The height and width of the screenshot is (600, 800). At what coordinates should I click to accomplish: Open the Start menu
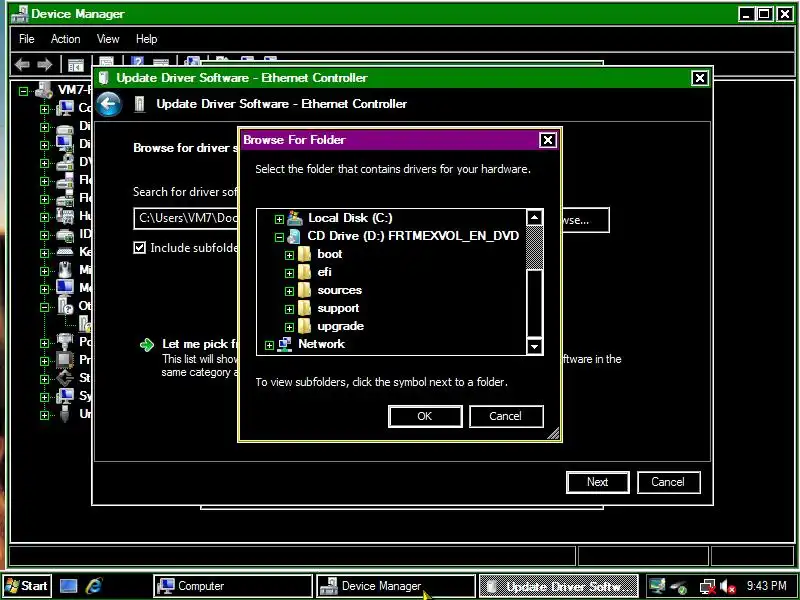pos(27,586)
